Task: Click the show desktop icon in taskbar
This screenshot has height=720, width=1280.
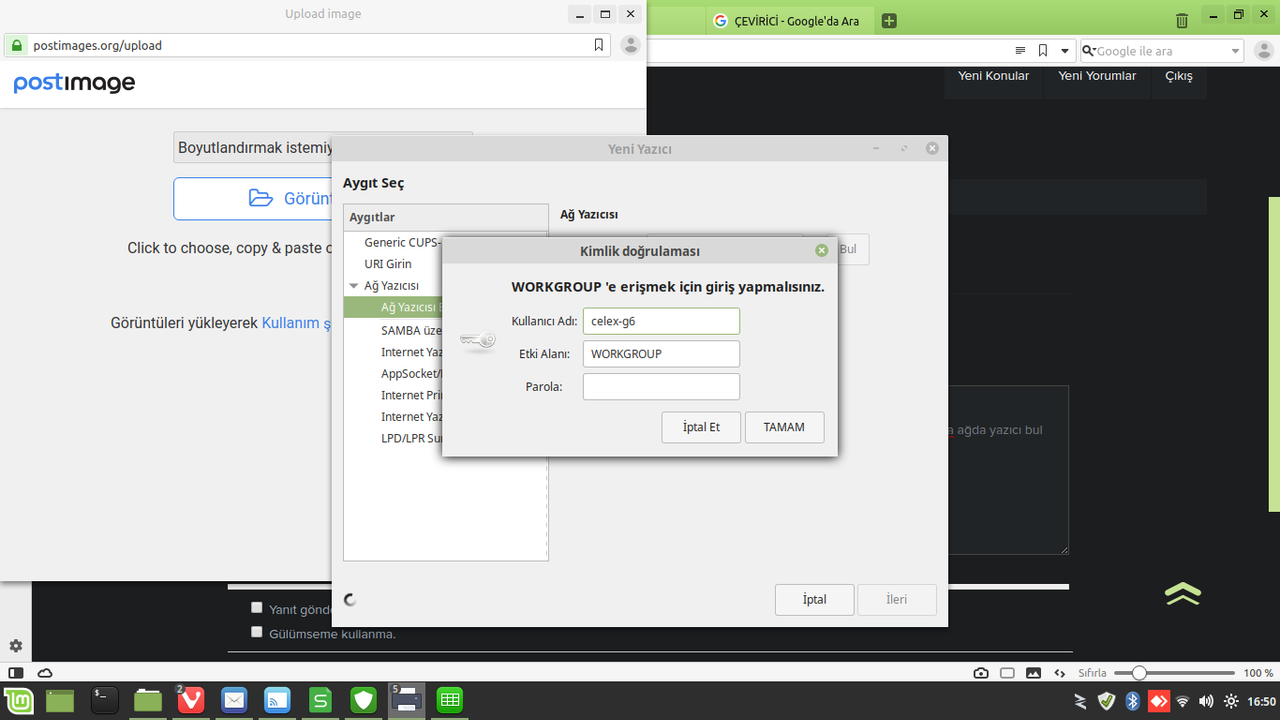Action: pos(60,701)
